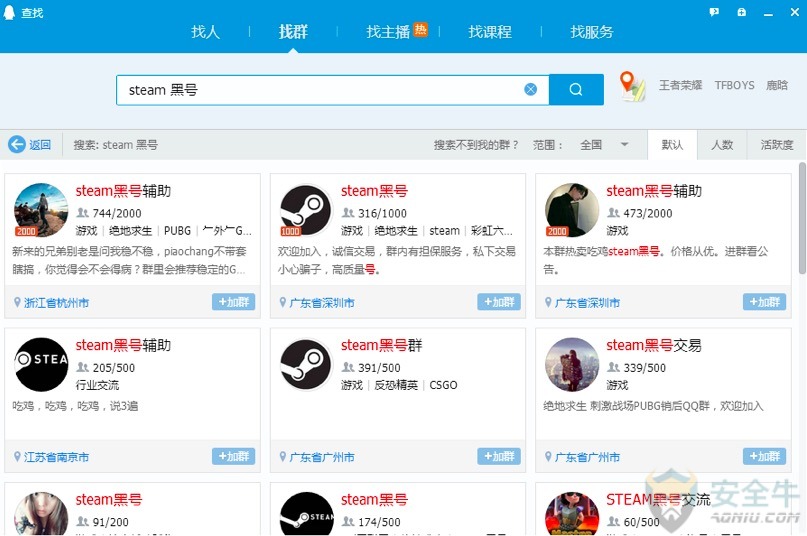The width and height of the screenshot is (807, 536).
Task: Switch to 找人 tab
Action: click(x=205, y=32)
